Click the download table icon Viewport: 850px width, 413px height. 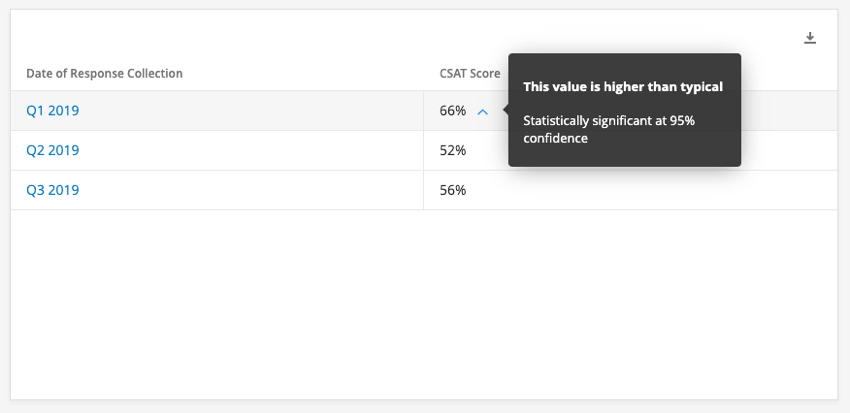(x=810, y=39)
